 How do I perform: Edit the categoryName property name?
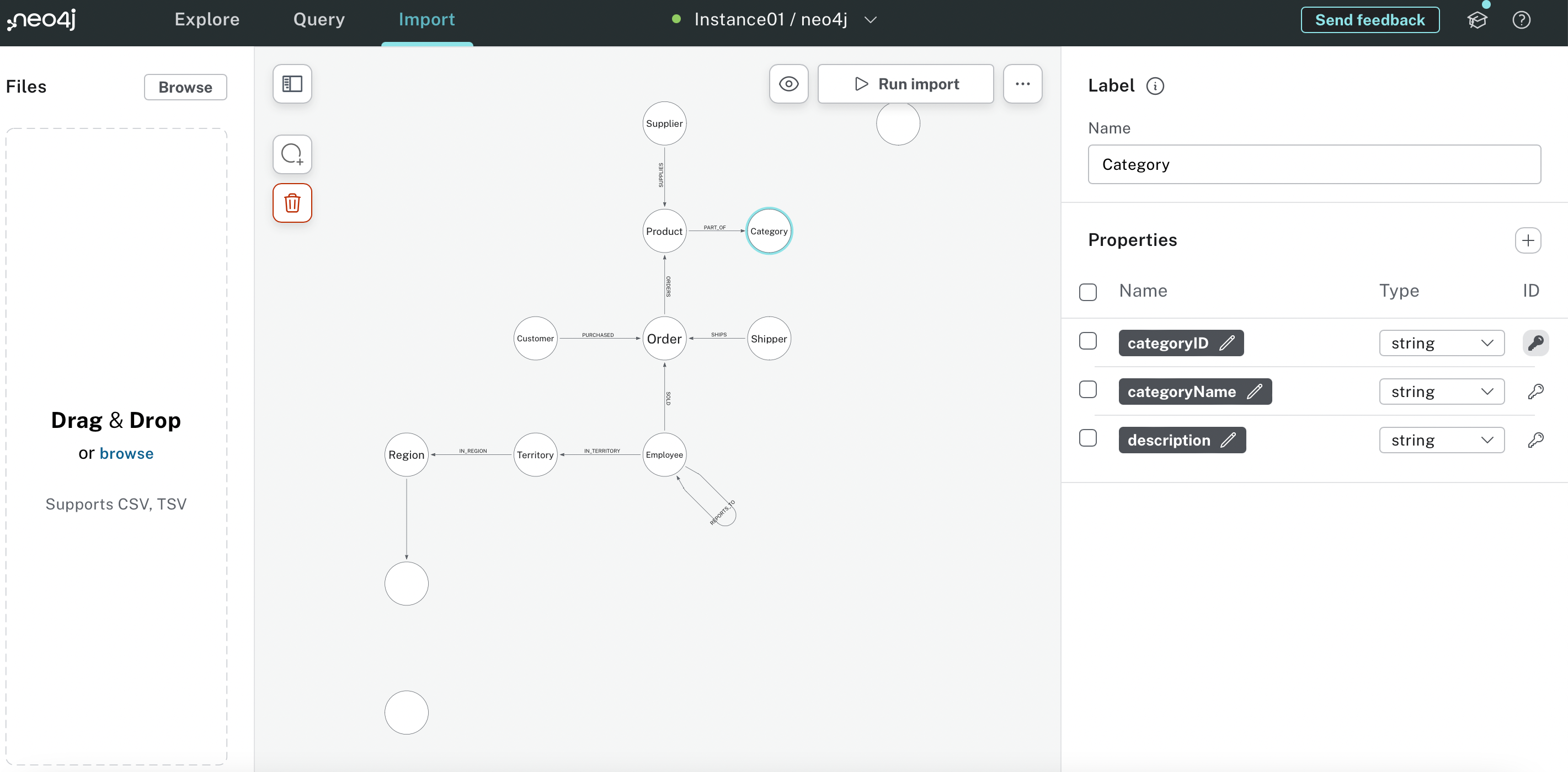(x=1255, y=392)
